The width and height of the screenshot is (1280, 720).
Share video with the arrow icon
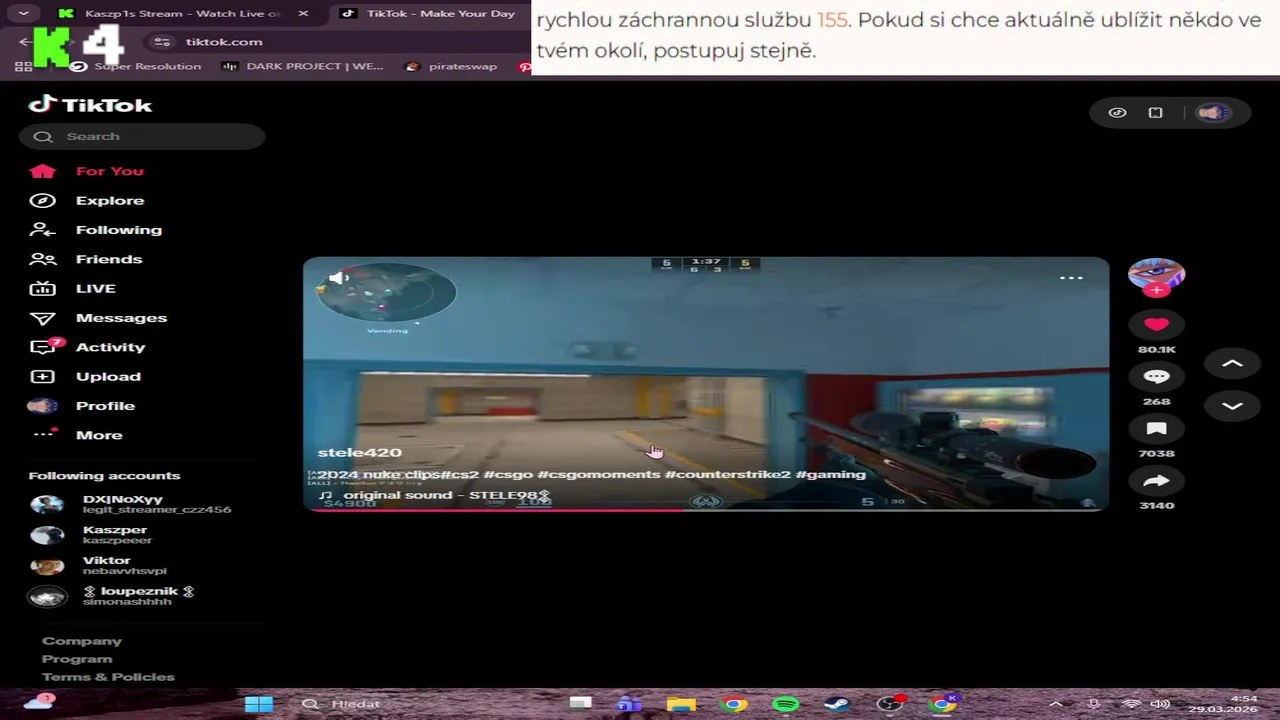click(1156, 481)
